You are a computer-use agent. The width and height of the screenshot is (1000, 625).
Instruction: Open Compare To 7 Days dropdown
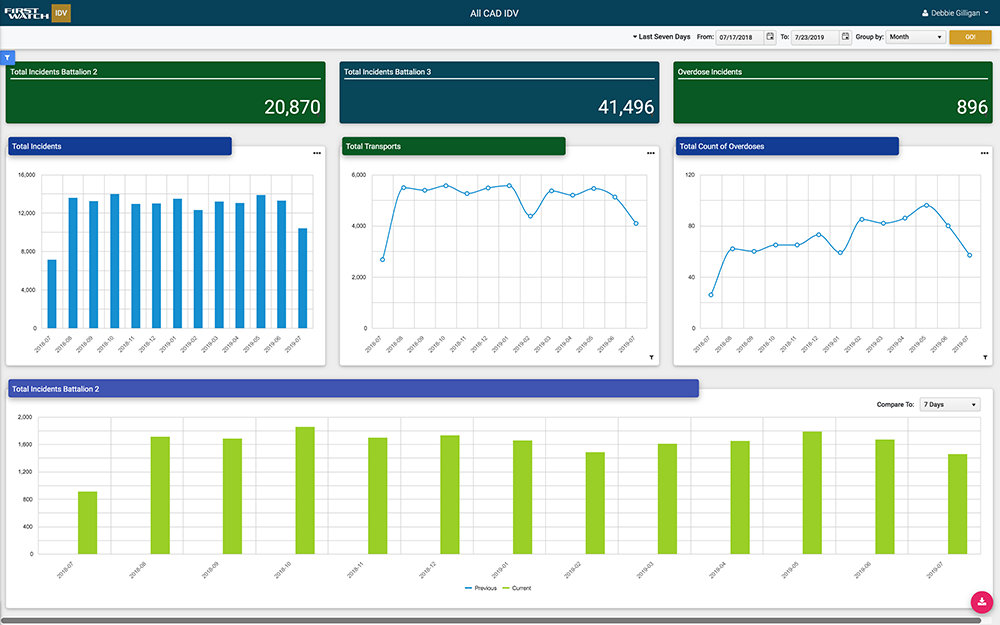(950, 404)
